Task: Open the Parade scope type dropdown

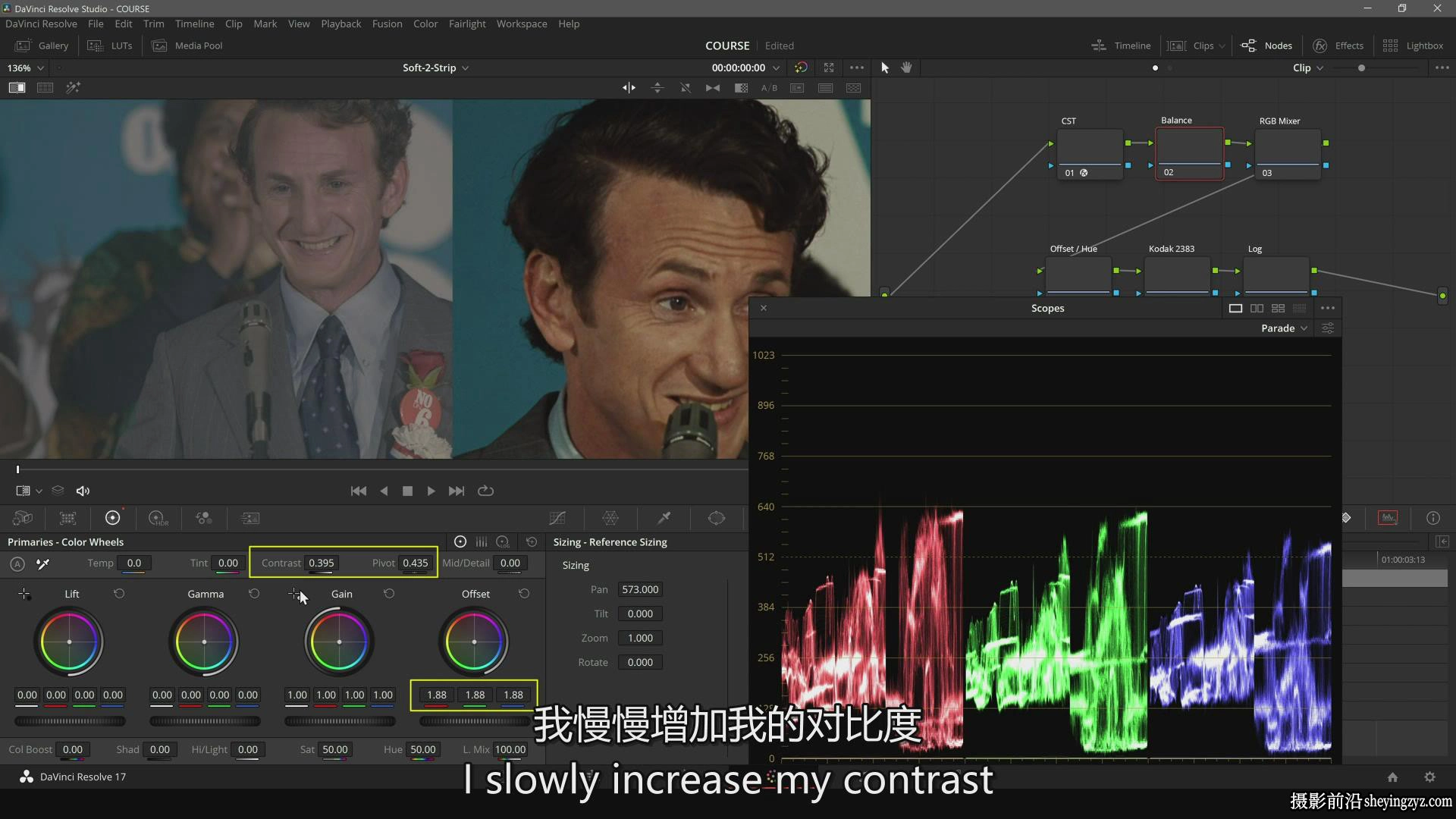Action: click(x=1284, y=328)
